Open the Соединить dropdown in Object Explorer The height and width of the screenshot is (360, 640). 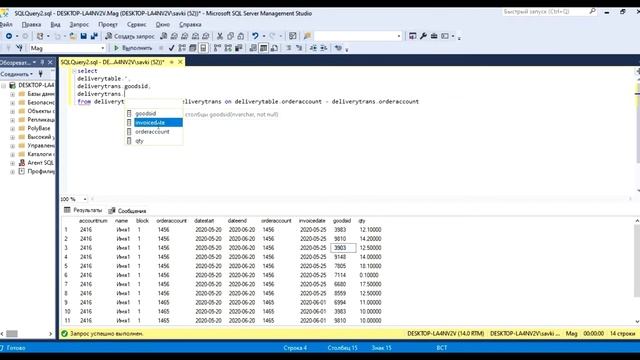click(17, 74)
